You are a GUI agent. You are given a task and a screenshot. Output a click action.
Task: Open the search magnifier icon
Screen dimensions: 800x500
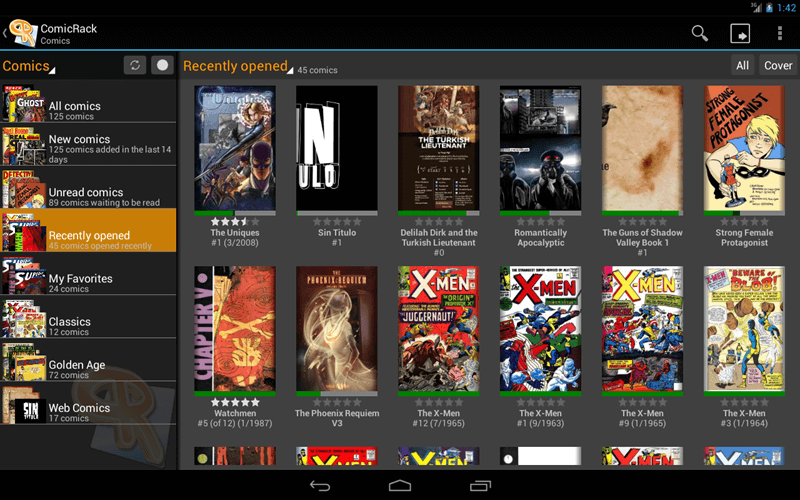point(700,33)
